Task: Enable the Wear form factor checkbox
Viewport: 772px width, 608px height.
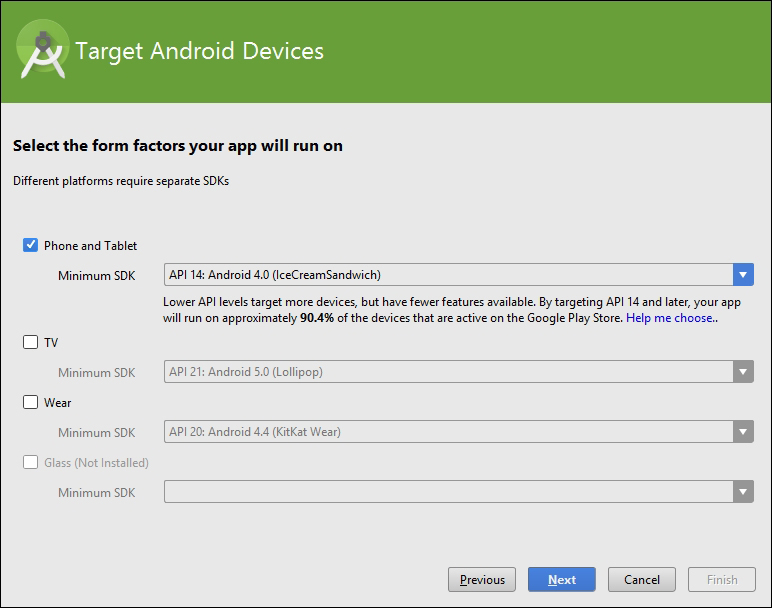Action: [31, 402]
